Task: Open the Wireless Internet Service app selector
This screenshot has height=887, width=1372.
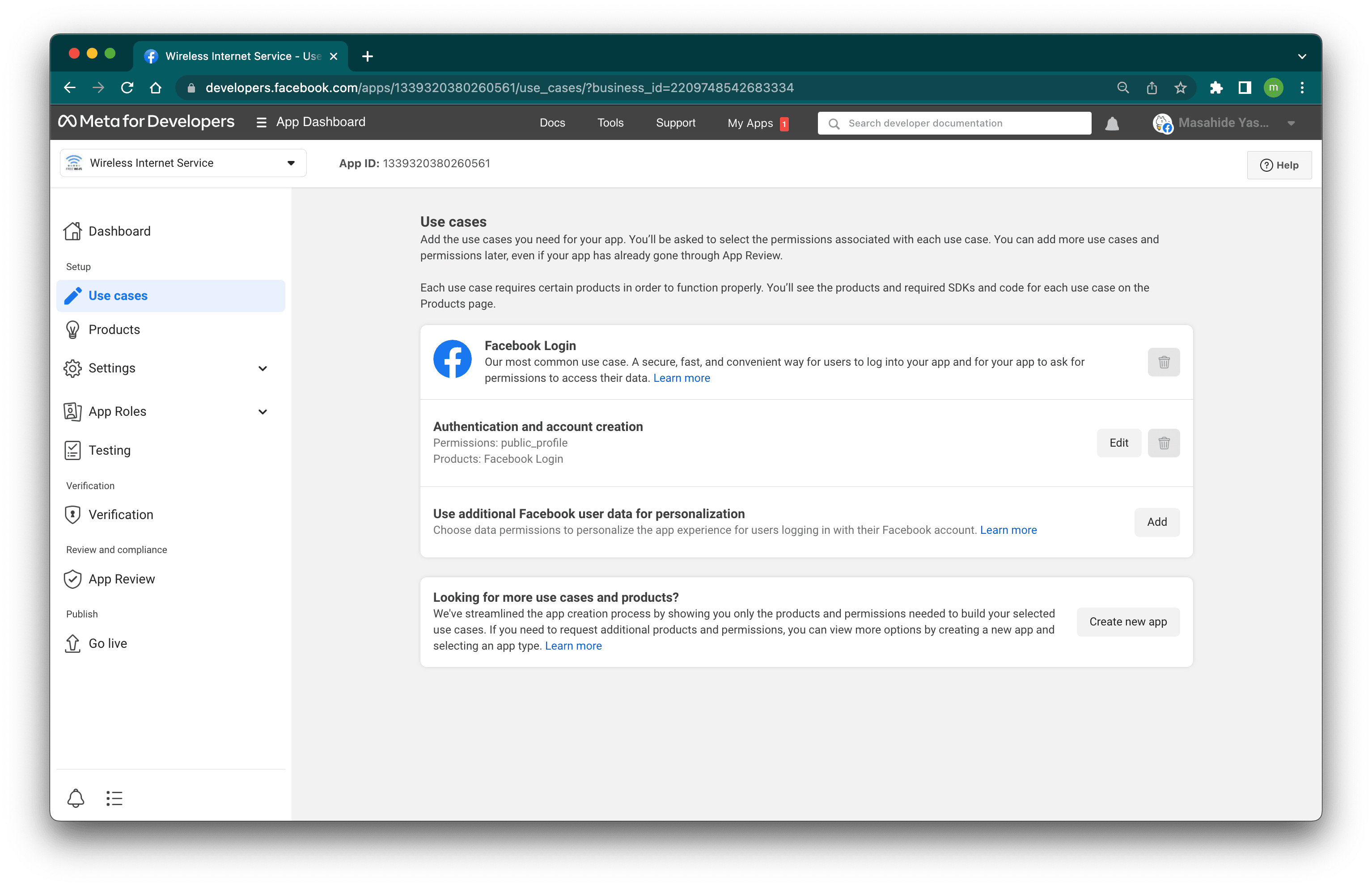Action: pyautogui.click(x=182, y=163)
